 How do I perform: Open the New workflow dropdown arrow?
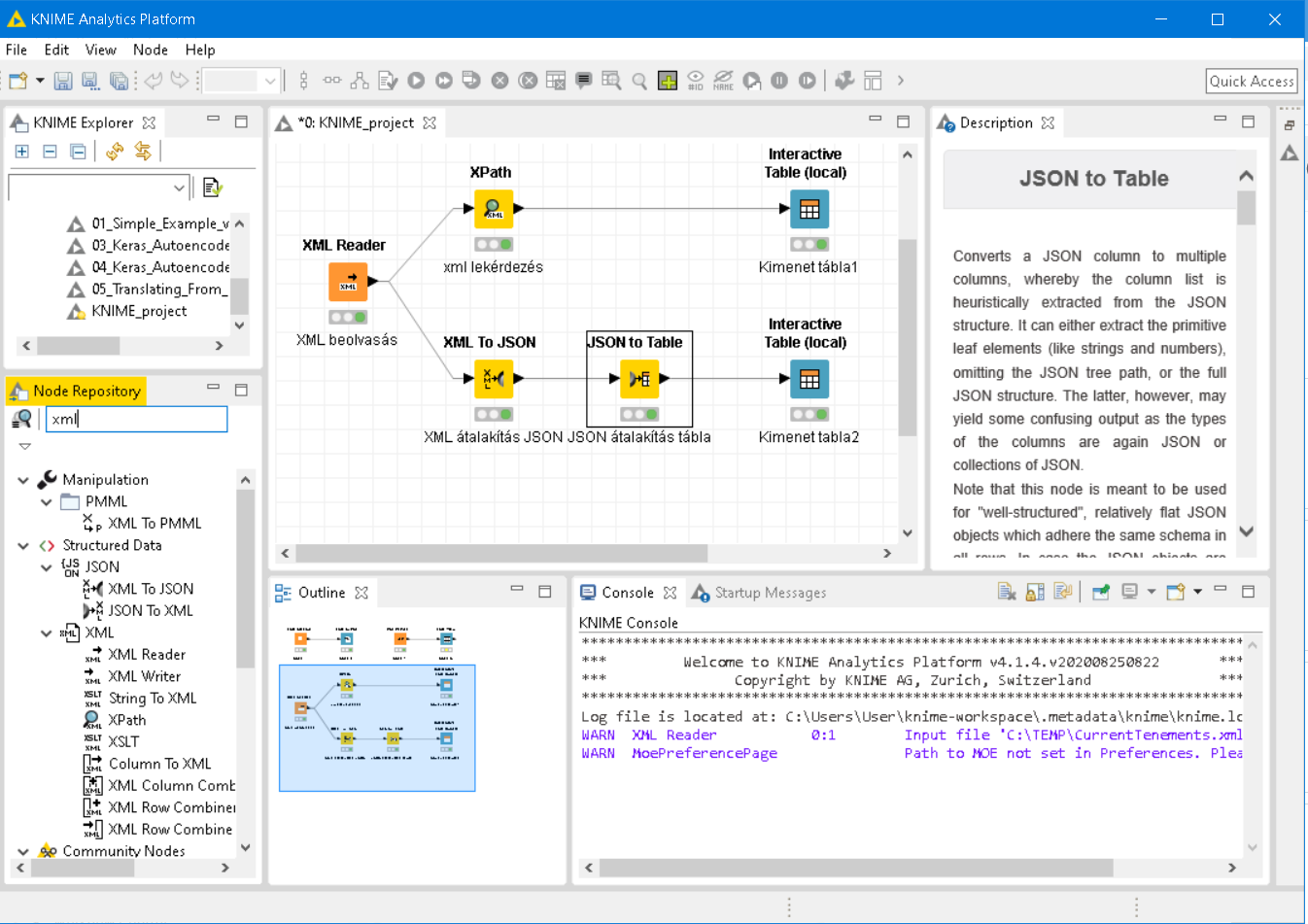pos(40,81)
